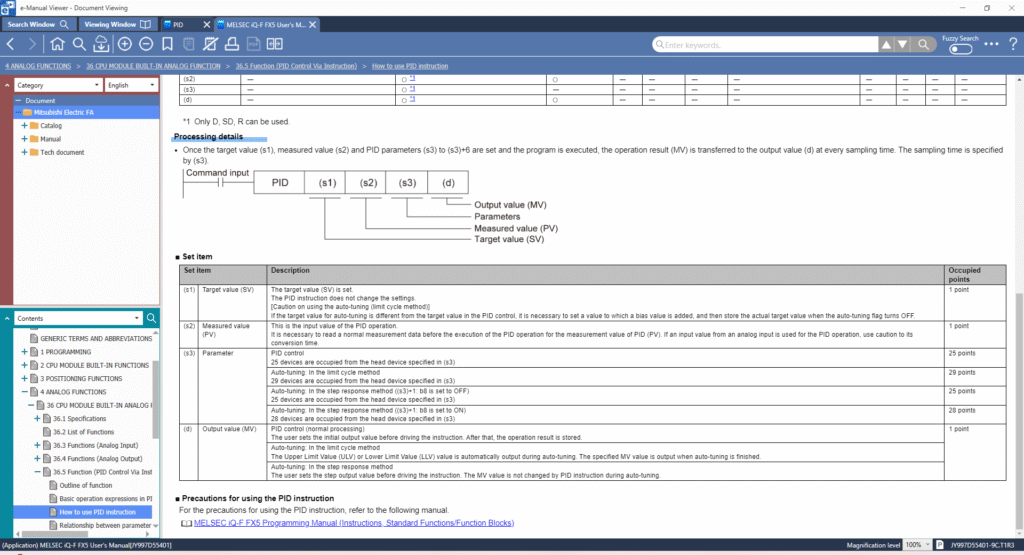Image resolution: width=1024 pixels, height=555 pixels.
Task: Open the Contents dropdown
Action: click(78, 318)
